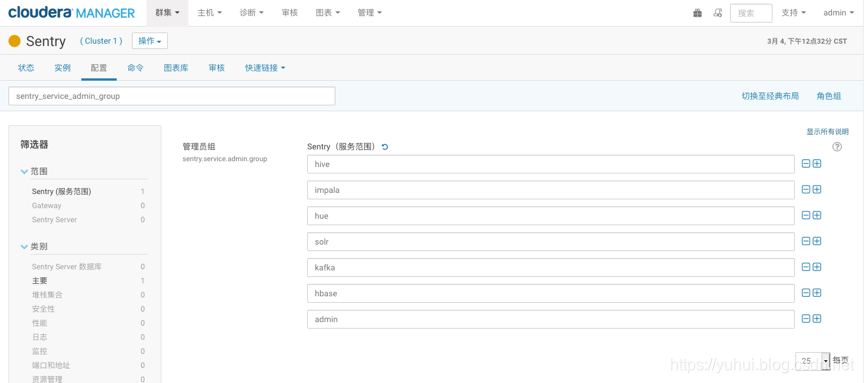The image size is (864, 383).
Task: Add a row after hue with the plus icon
Action: pos(817,215)
